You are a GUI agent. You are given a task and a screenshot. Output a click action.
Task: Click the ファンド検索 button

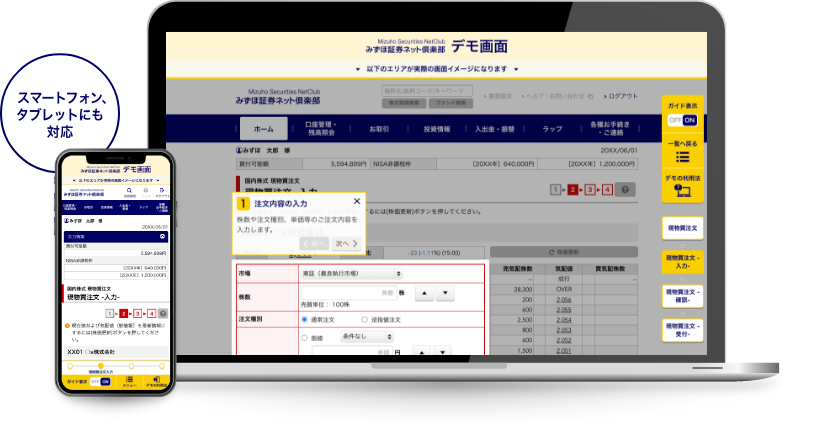coord(450,103)
